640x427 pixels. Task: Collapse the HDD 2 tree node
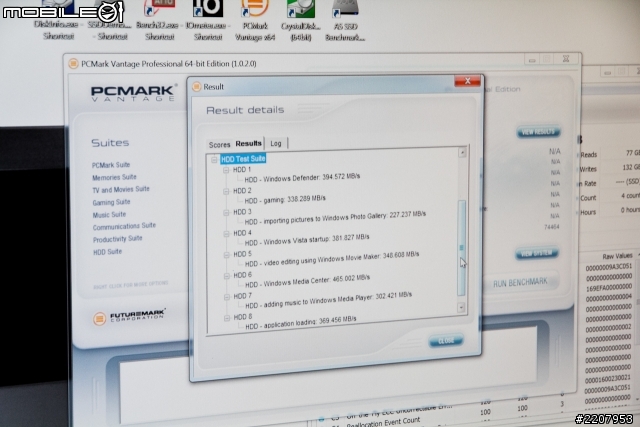pyautogui.click(x=226, y=191)
